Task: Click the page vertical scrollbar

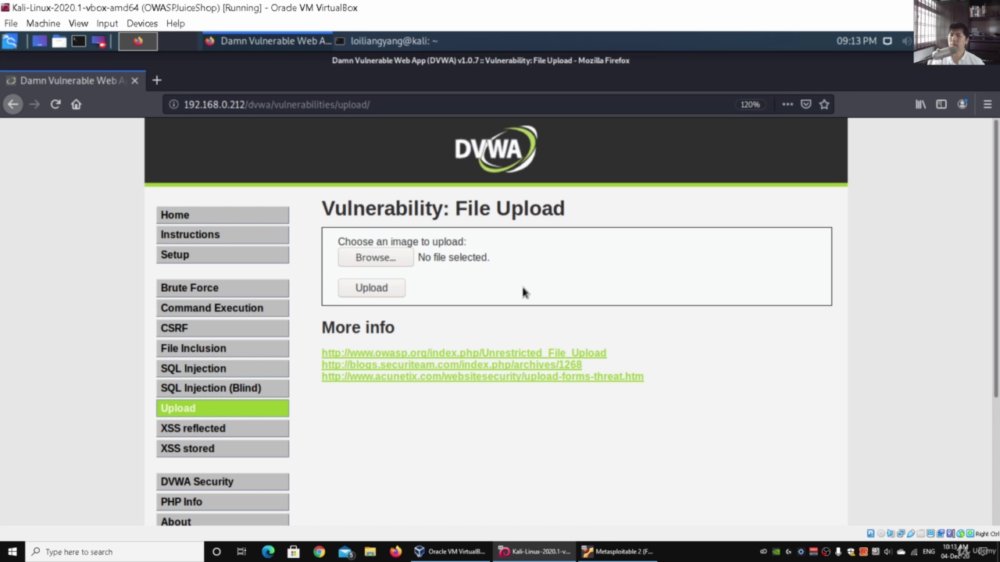Action: 996,258
